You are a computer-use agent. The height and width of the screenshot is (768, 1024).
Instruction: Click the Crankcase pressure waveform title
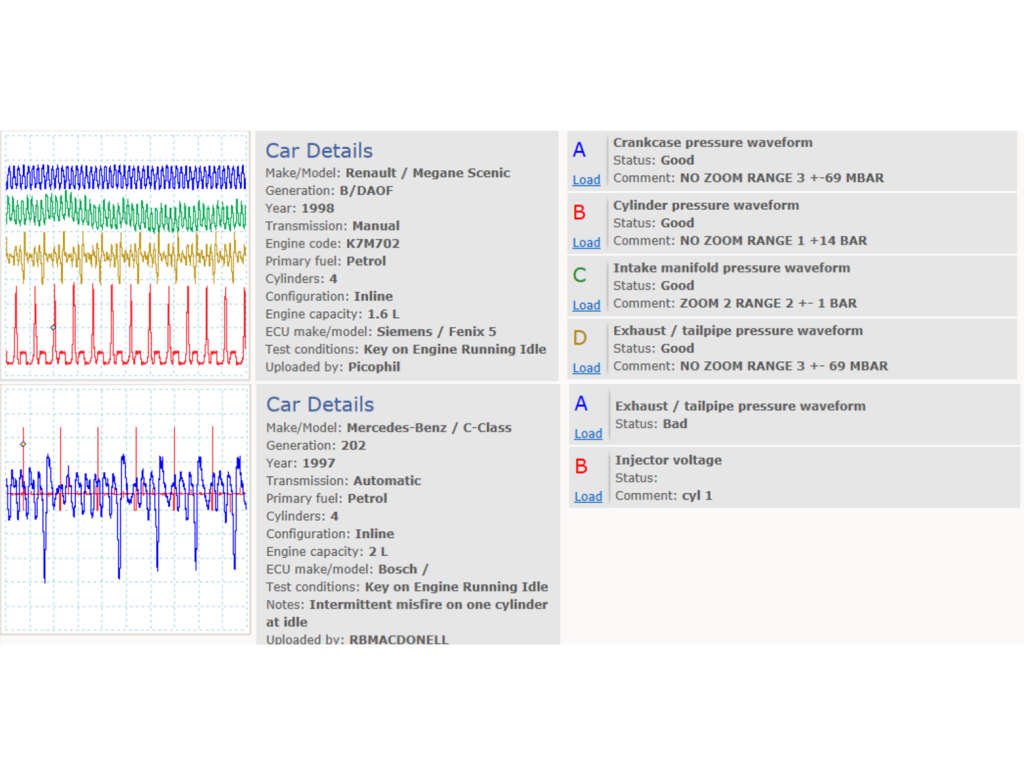712,142
